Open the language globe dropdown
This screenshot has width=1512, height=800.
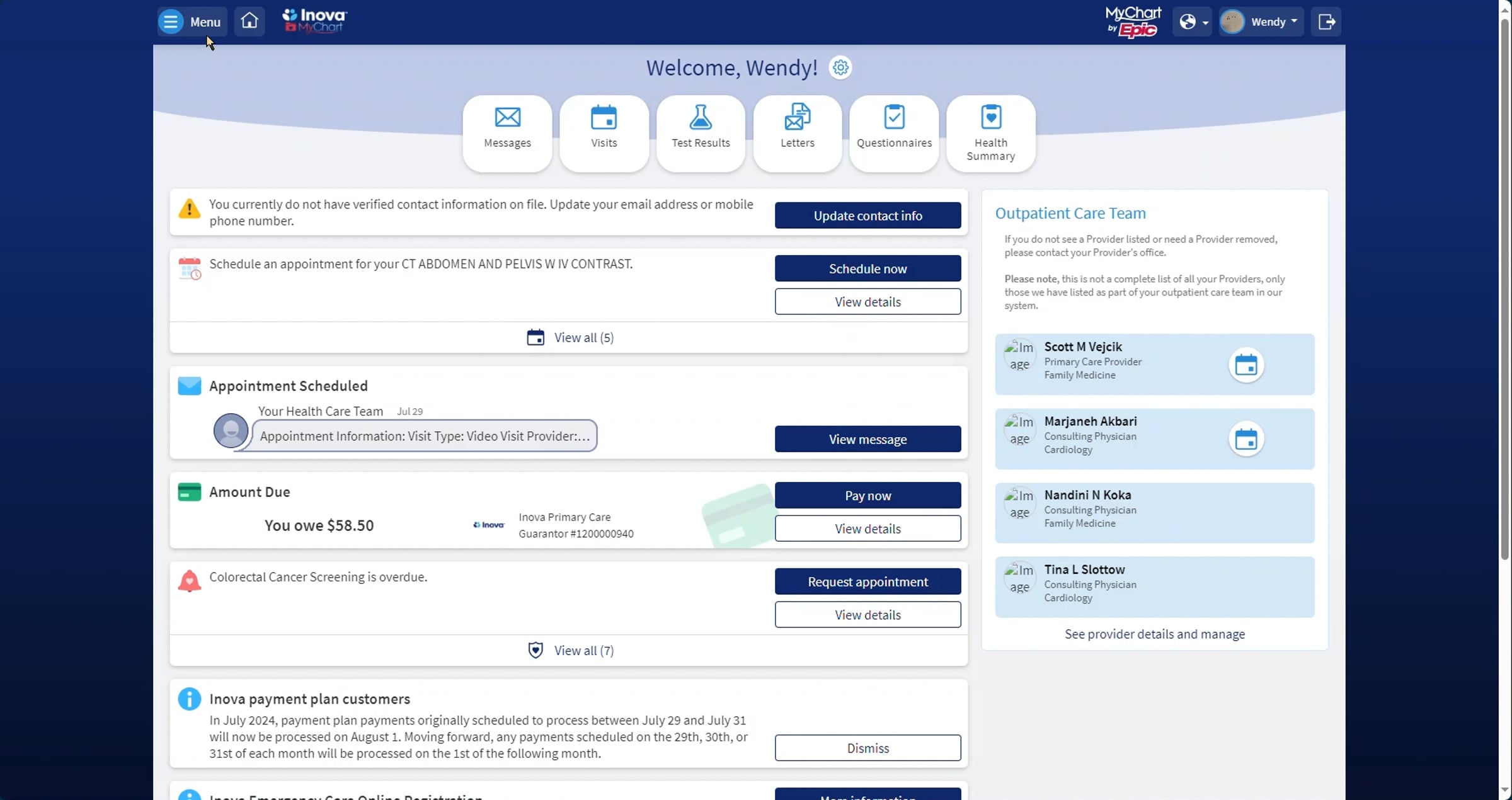click(1192, 22)
